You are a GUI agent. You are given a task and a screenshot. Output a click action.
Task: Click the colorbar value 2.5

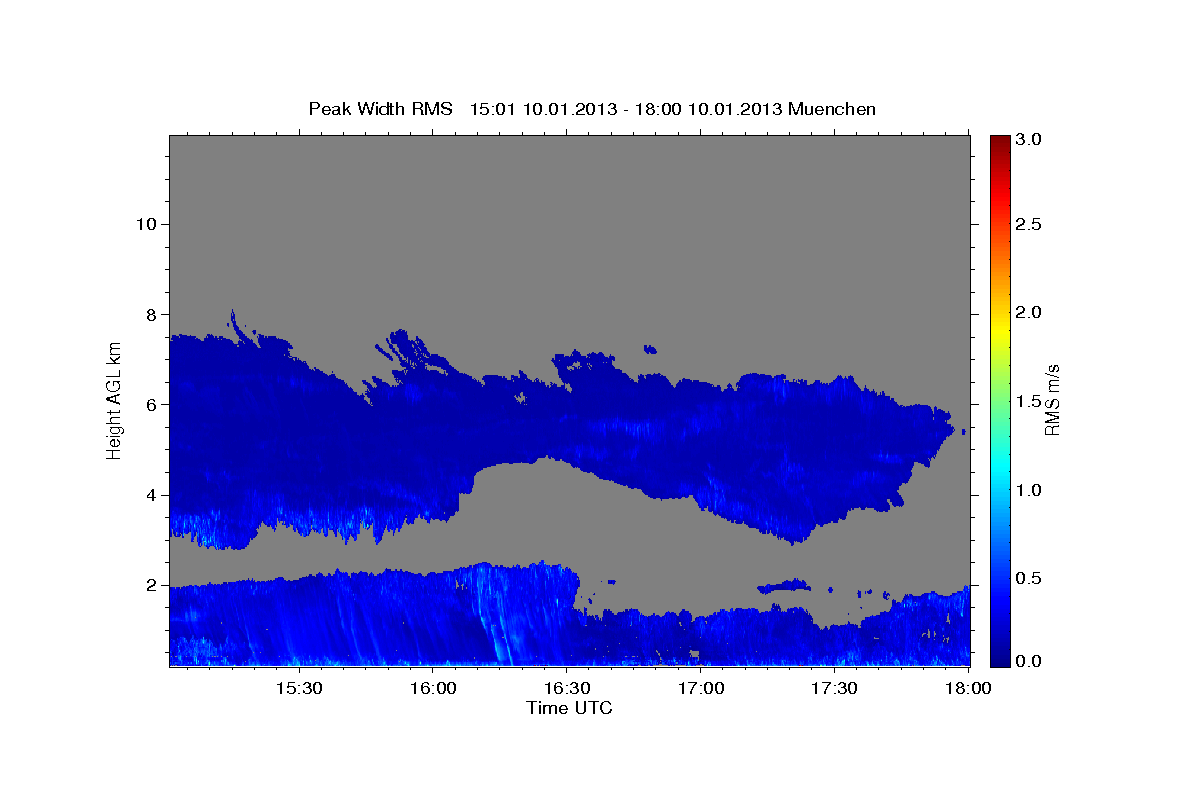pos(1029,224)
